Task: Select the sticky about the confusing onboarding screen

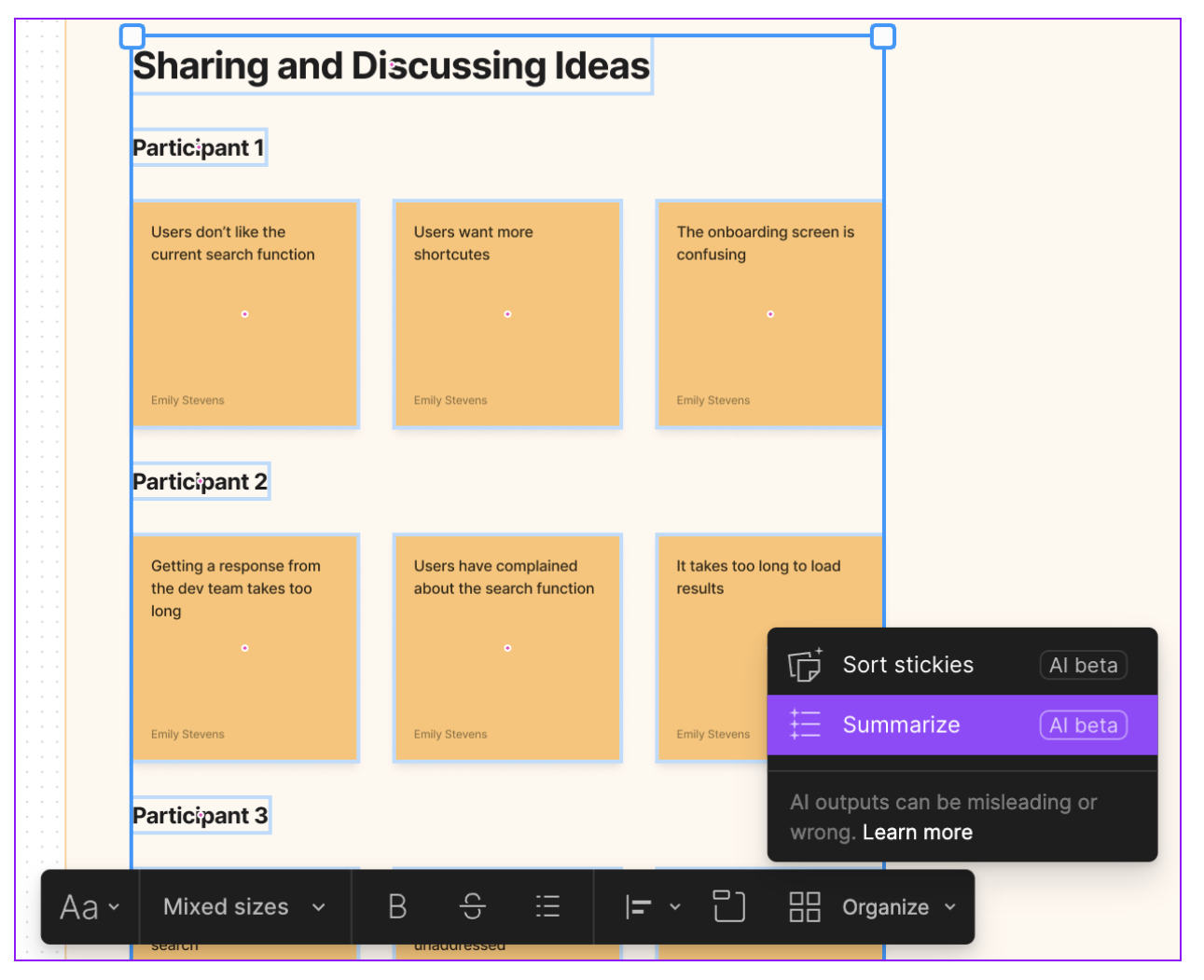Action: click(769, 314)
